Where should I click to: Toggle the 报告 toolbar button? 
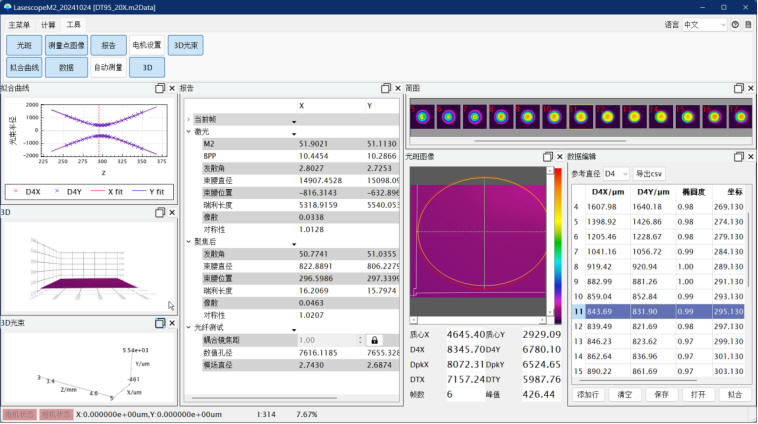click(x=109, y=45)
